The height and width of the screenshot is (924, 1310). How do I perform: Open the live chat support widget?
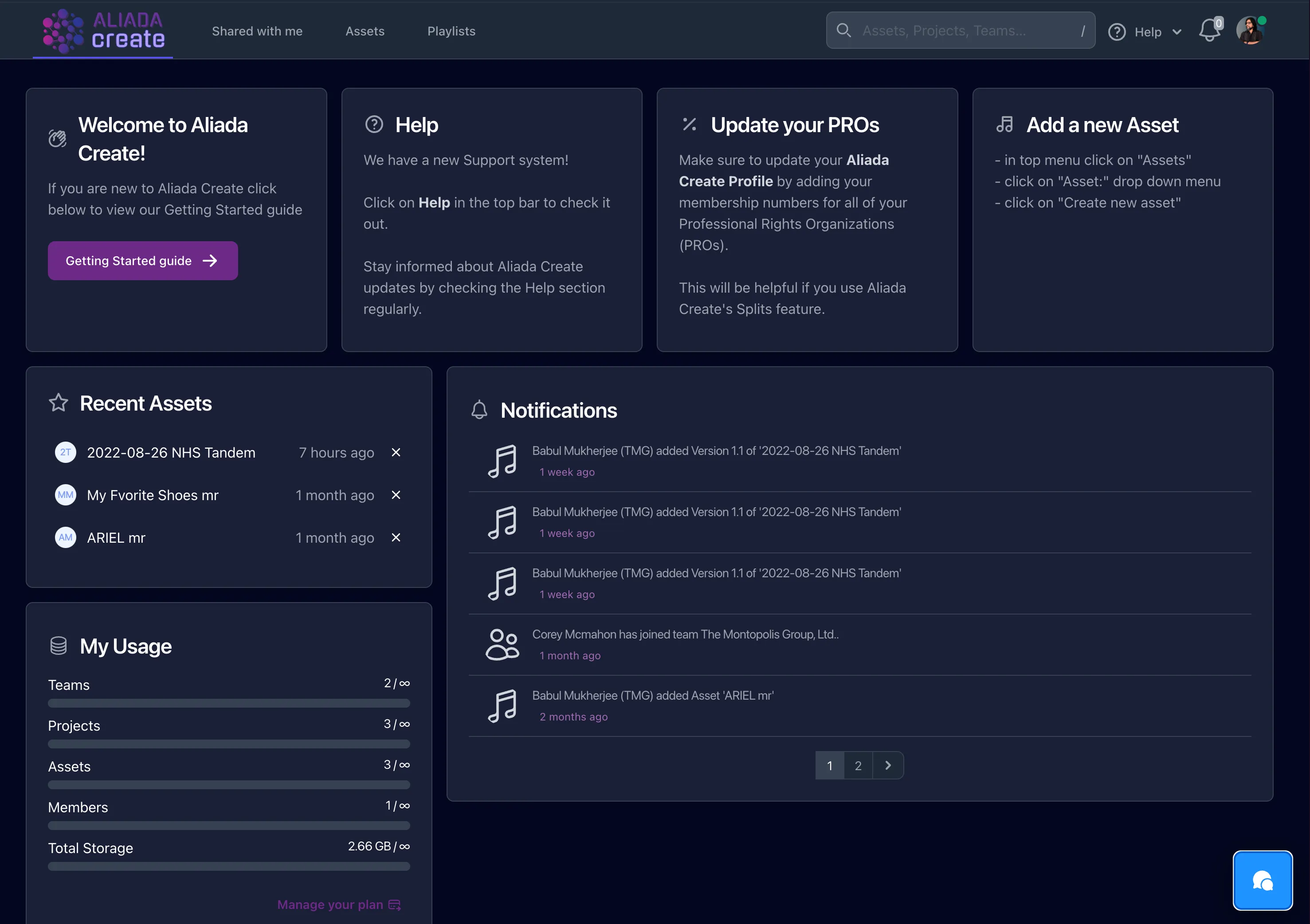(x=1262, y=880)
